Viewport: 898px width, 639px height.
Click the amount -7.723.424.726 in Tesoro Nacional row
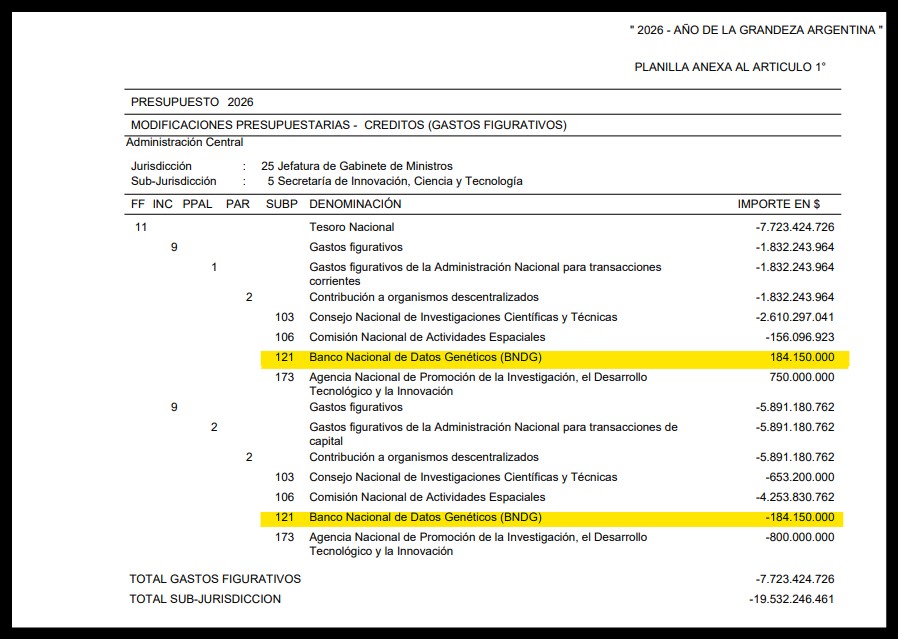point(794,227)
